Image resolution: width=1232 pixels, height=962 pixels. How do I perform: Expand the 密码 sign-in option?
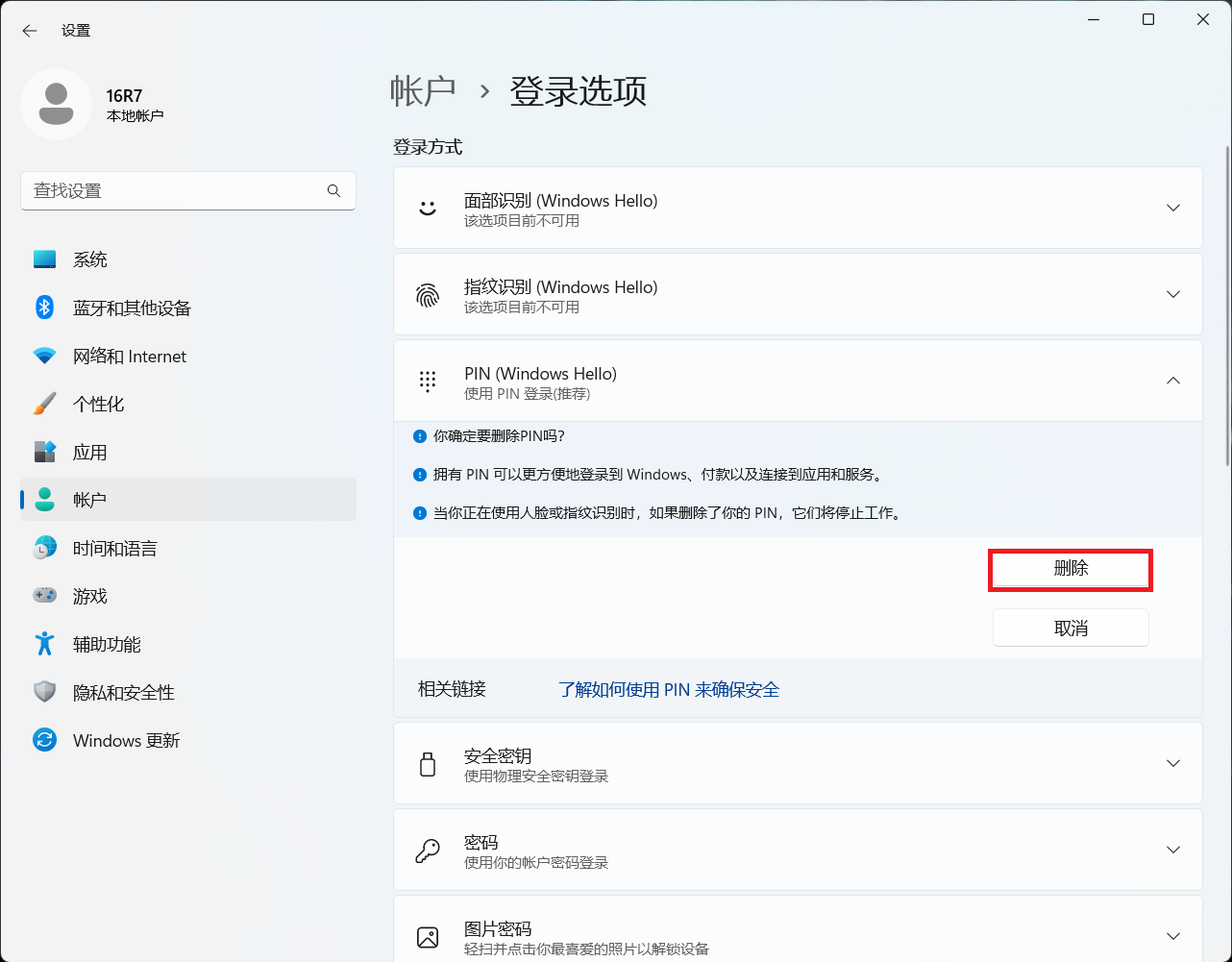pyautogui.click(x=1172, y=850)
